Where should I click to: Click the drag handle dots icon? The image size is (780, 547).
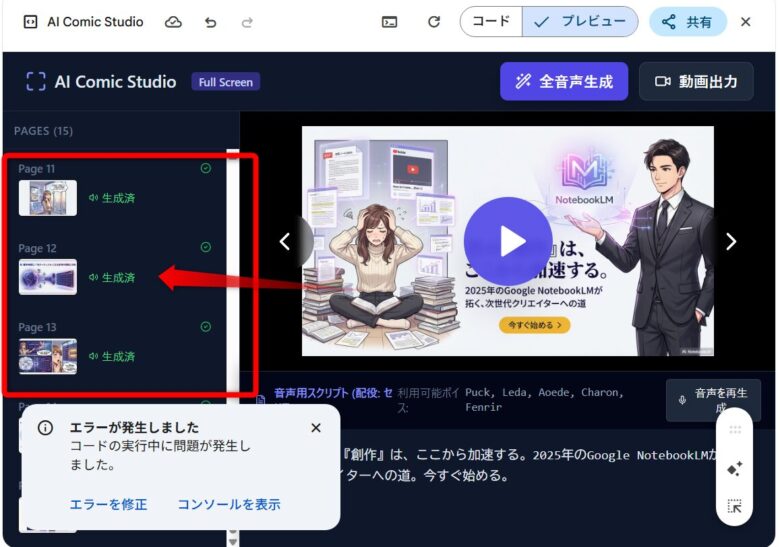pos(735,430)
